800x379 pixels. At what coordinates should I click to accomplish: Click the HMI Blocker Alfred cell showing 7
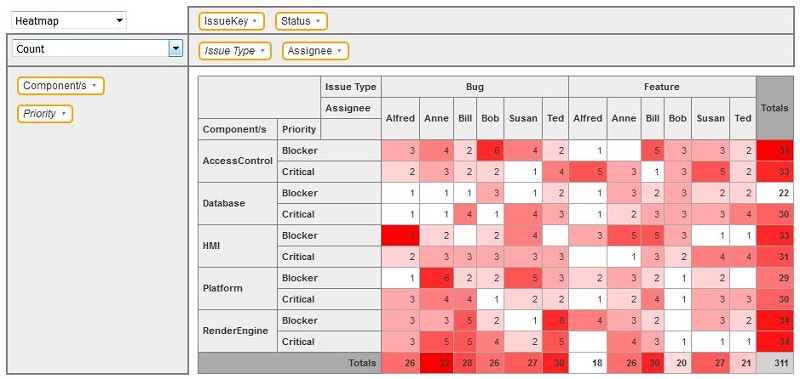[401, 236]
